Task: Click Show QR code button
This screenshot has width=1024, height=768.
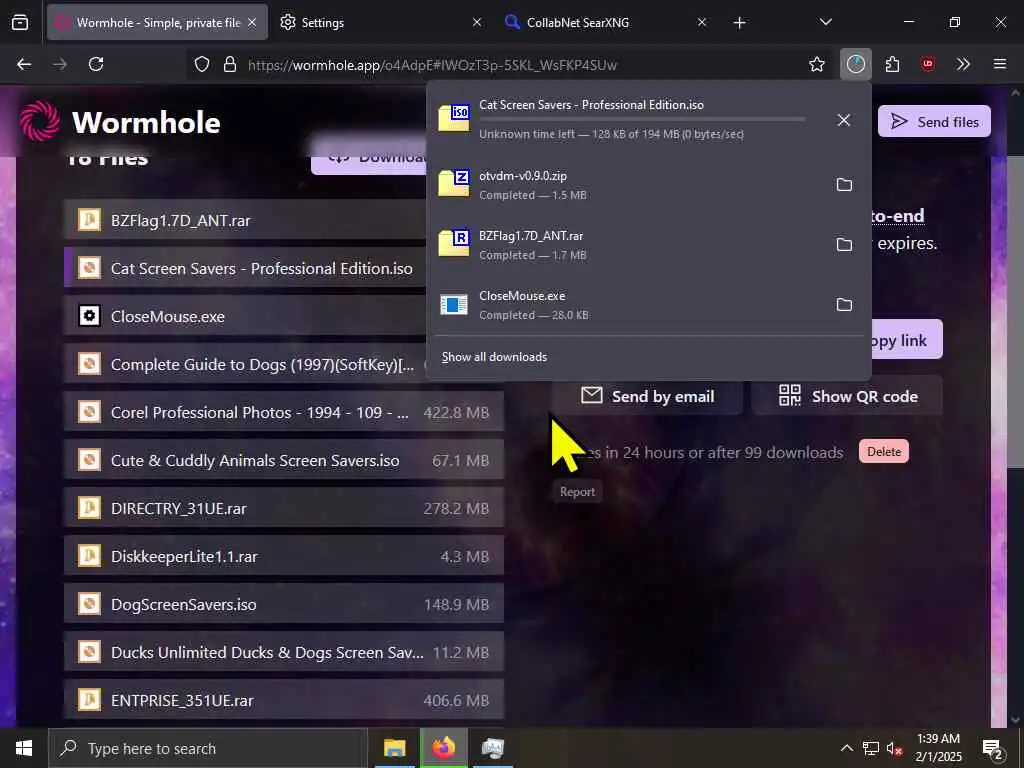Action: click(x=848, y=396)
